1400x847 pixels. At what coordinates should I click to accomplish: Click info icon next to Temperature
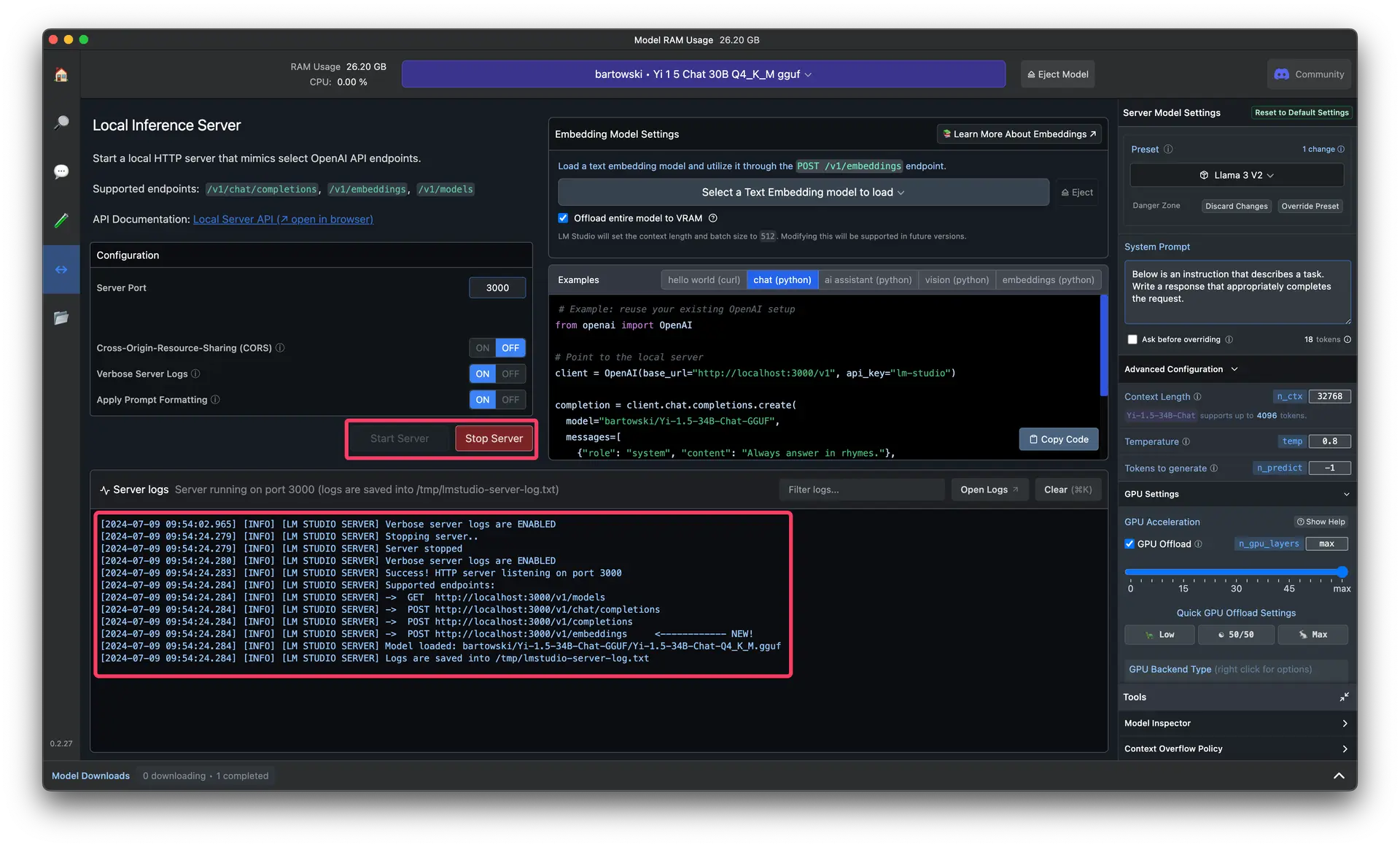[x=1186, y=442]
